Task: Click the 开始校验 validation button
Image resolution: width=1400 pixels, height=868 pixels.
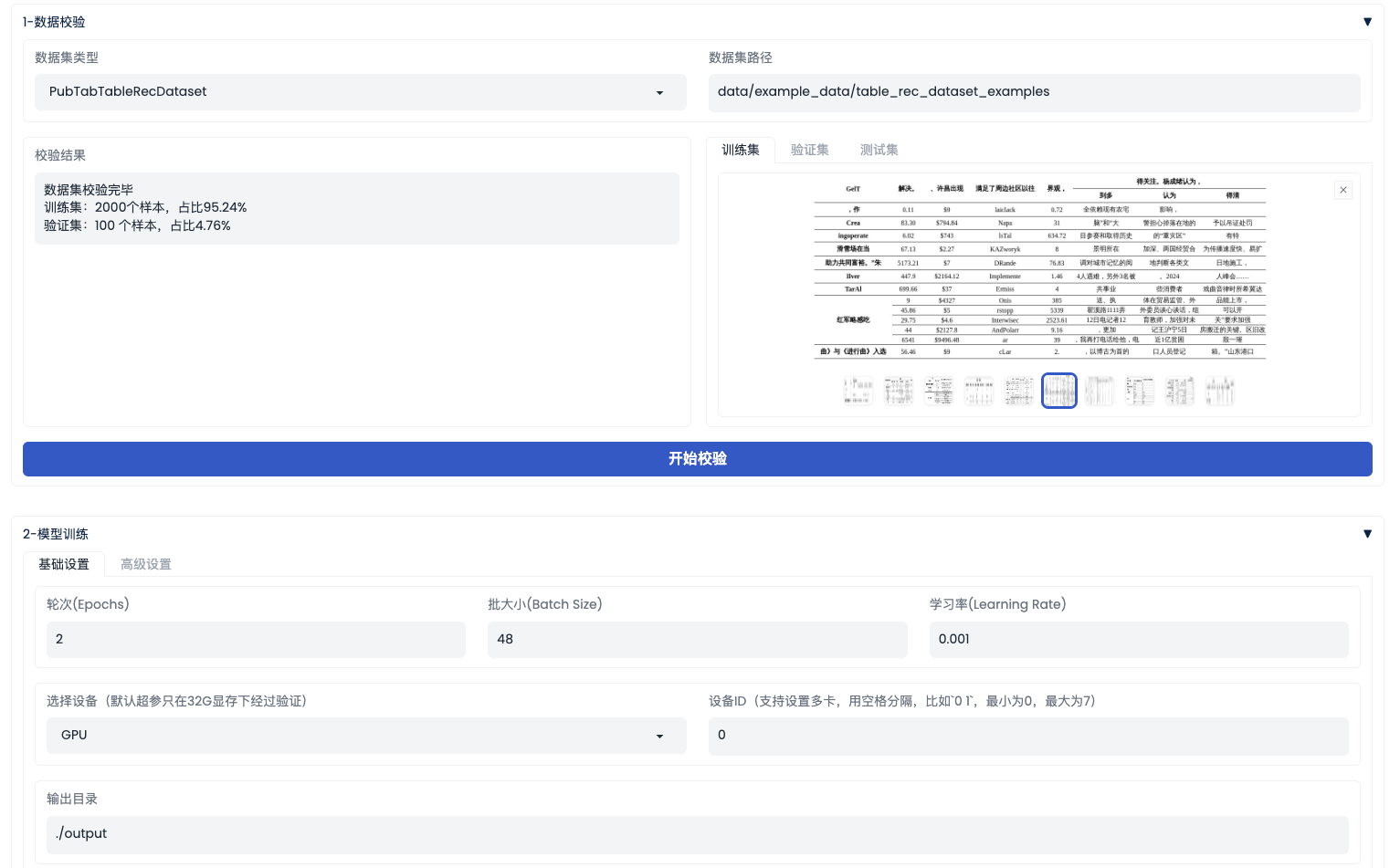Action: tap(697, 459)
